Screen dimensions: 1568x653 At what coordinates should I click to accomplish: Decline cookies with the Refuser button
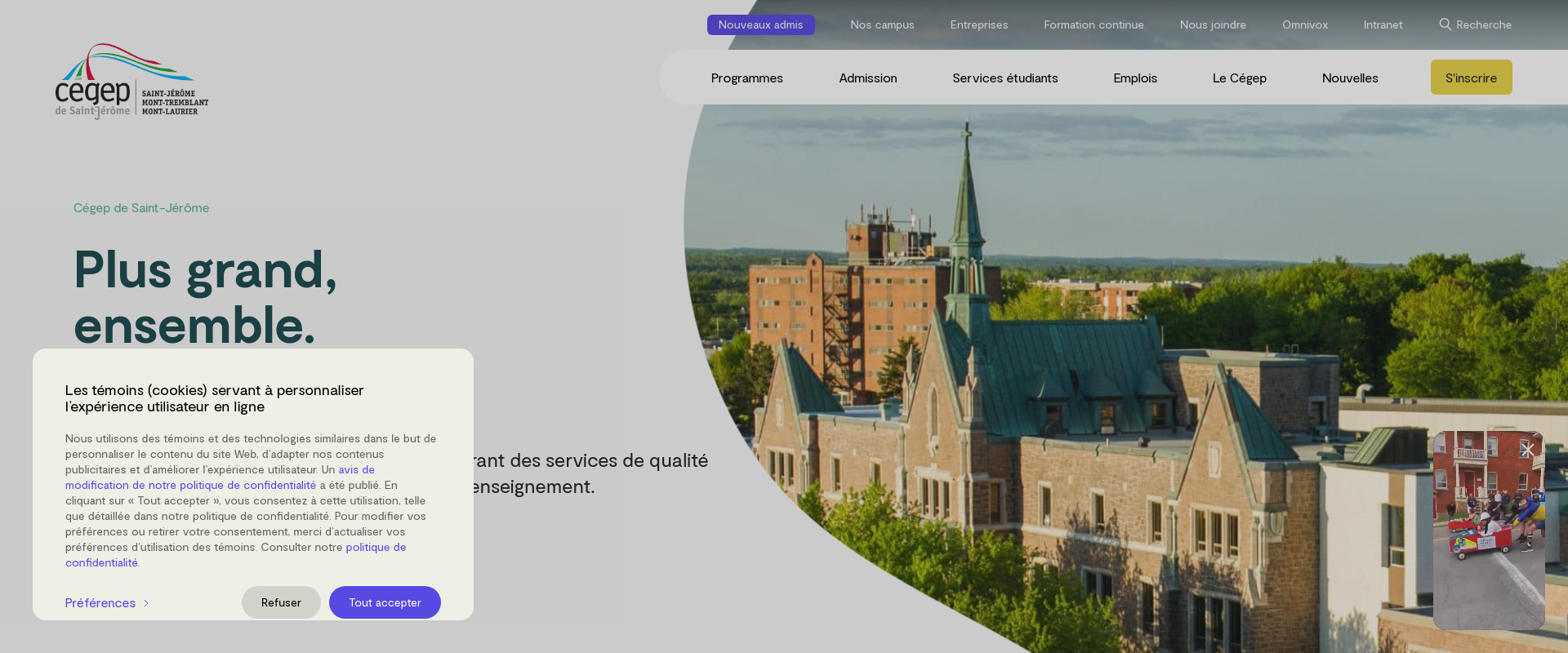(x=281, y=602)
